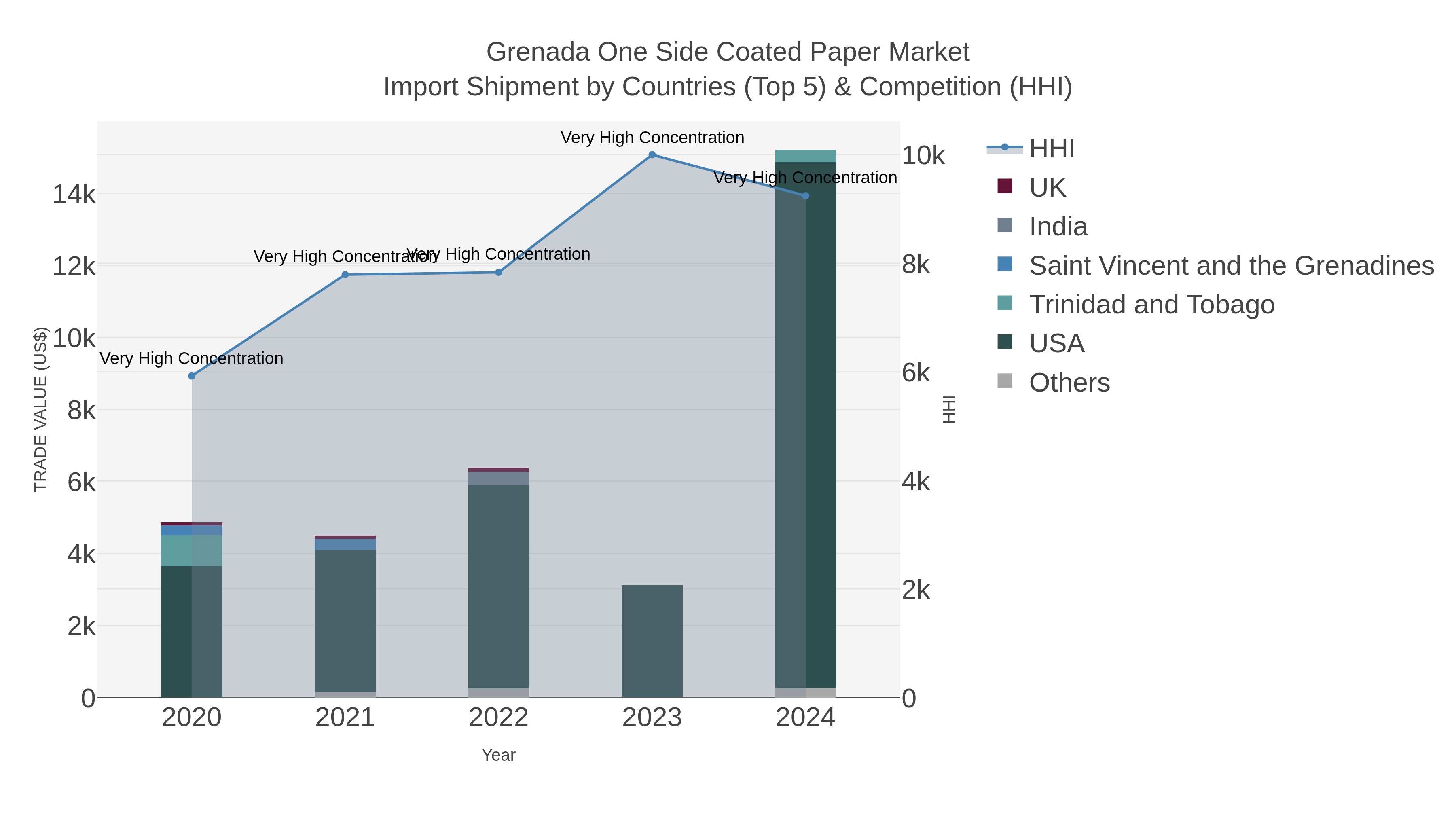Toggle USA series in legend
The image size is (1456, 819).
(1041, 343)
